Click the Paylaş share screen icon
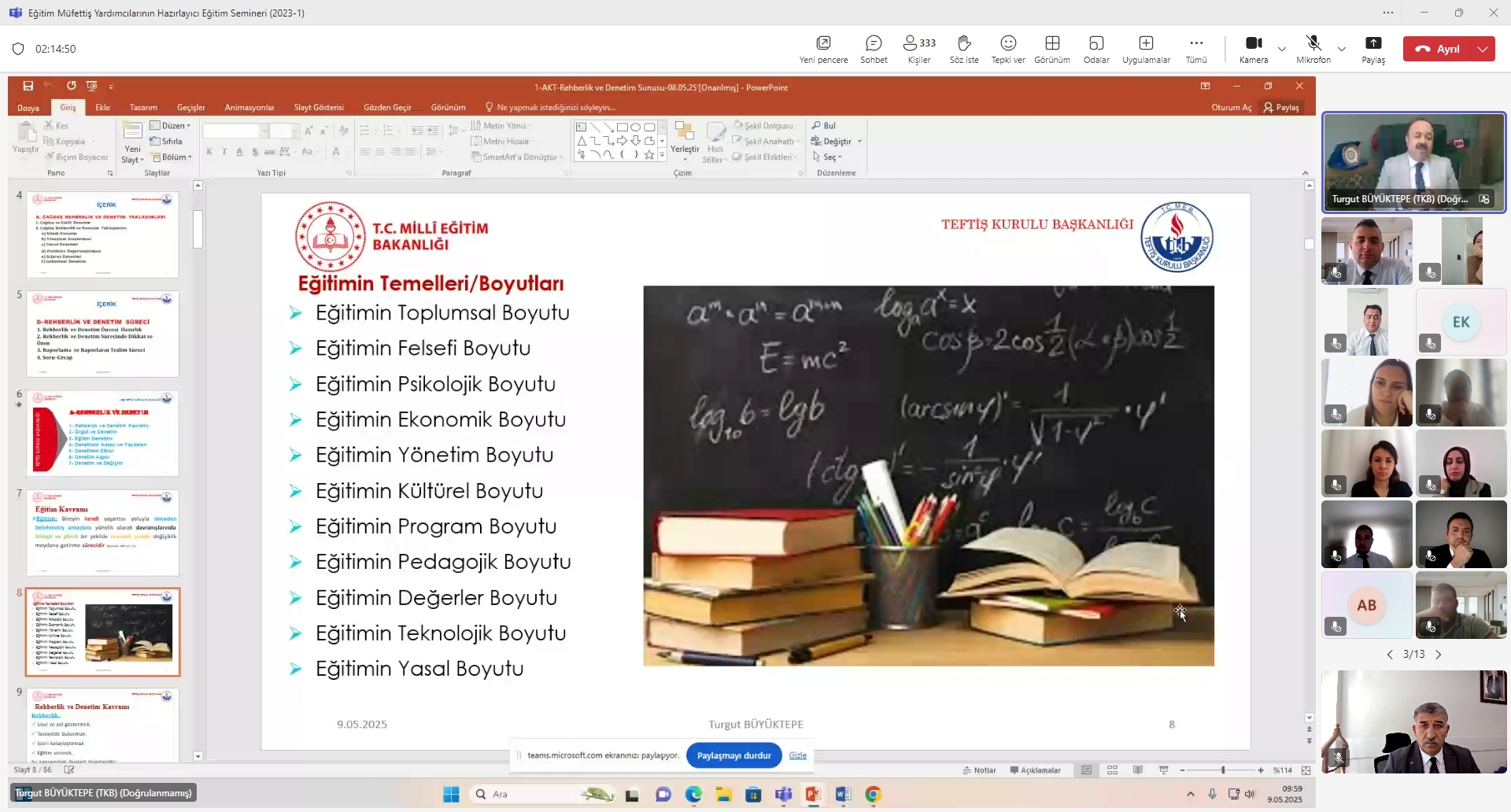 1373,43
